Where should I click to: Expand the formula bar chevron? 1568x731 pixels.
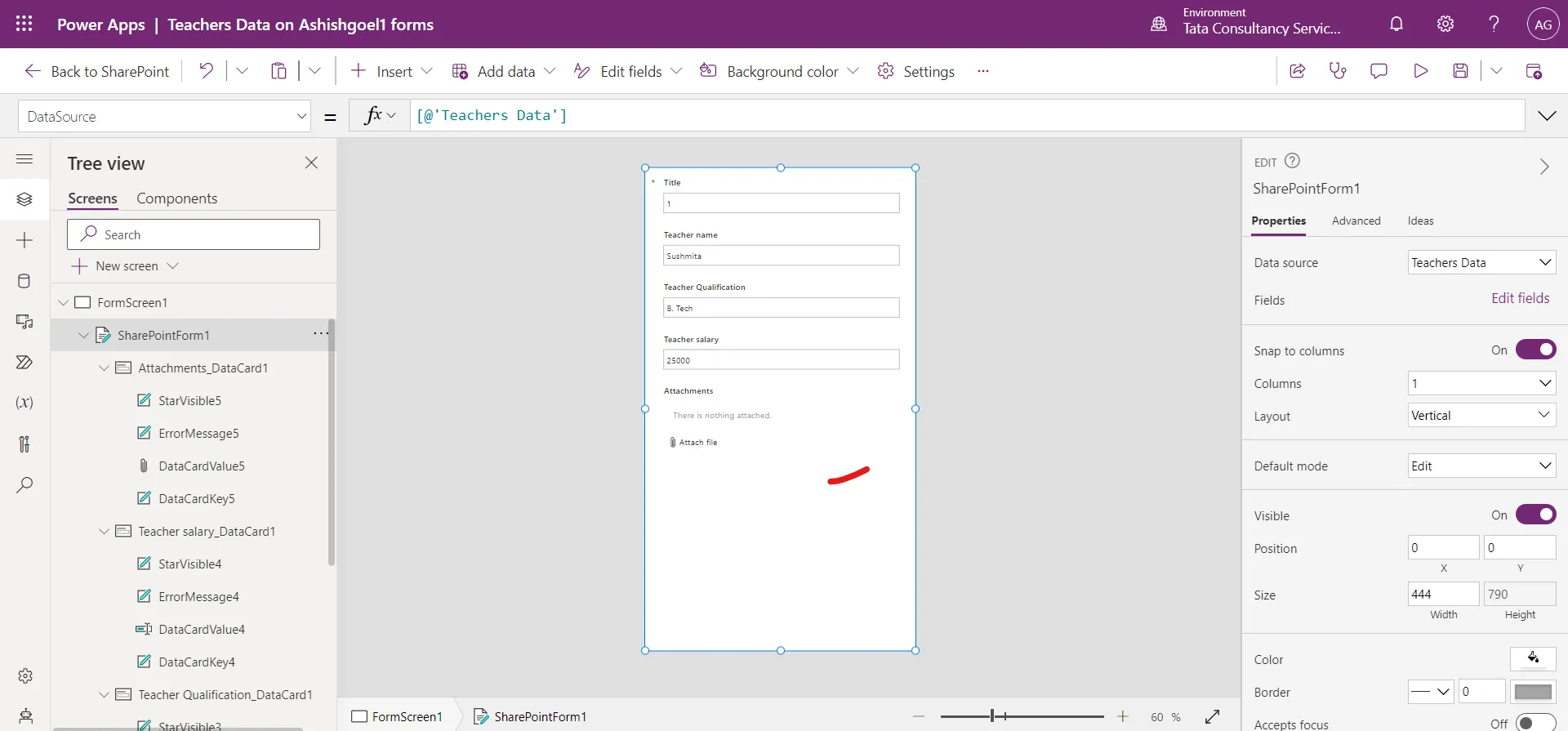pos(1547,116)
